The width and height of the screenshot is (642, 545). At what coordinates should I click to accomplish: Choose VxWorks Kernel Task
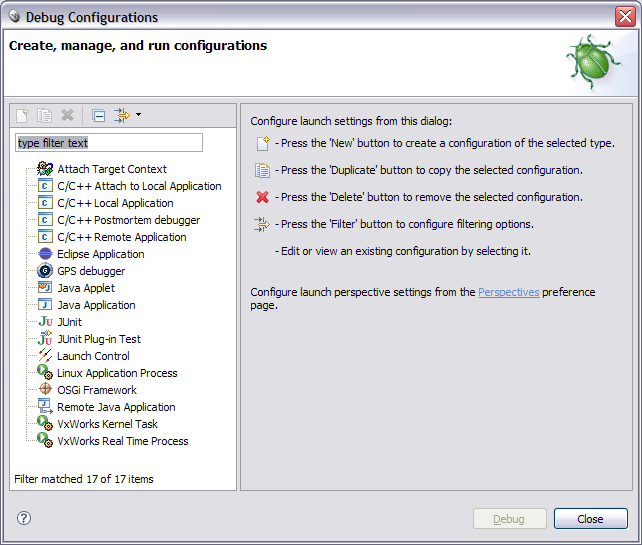click(x=107, y=424)
